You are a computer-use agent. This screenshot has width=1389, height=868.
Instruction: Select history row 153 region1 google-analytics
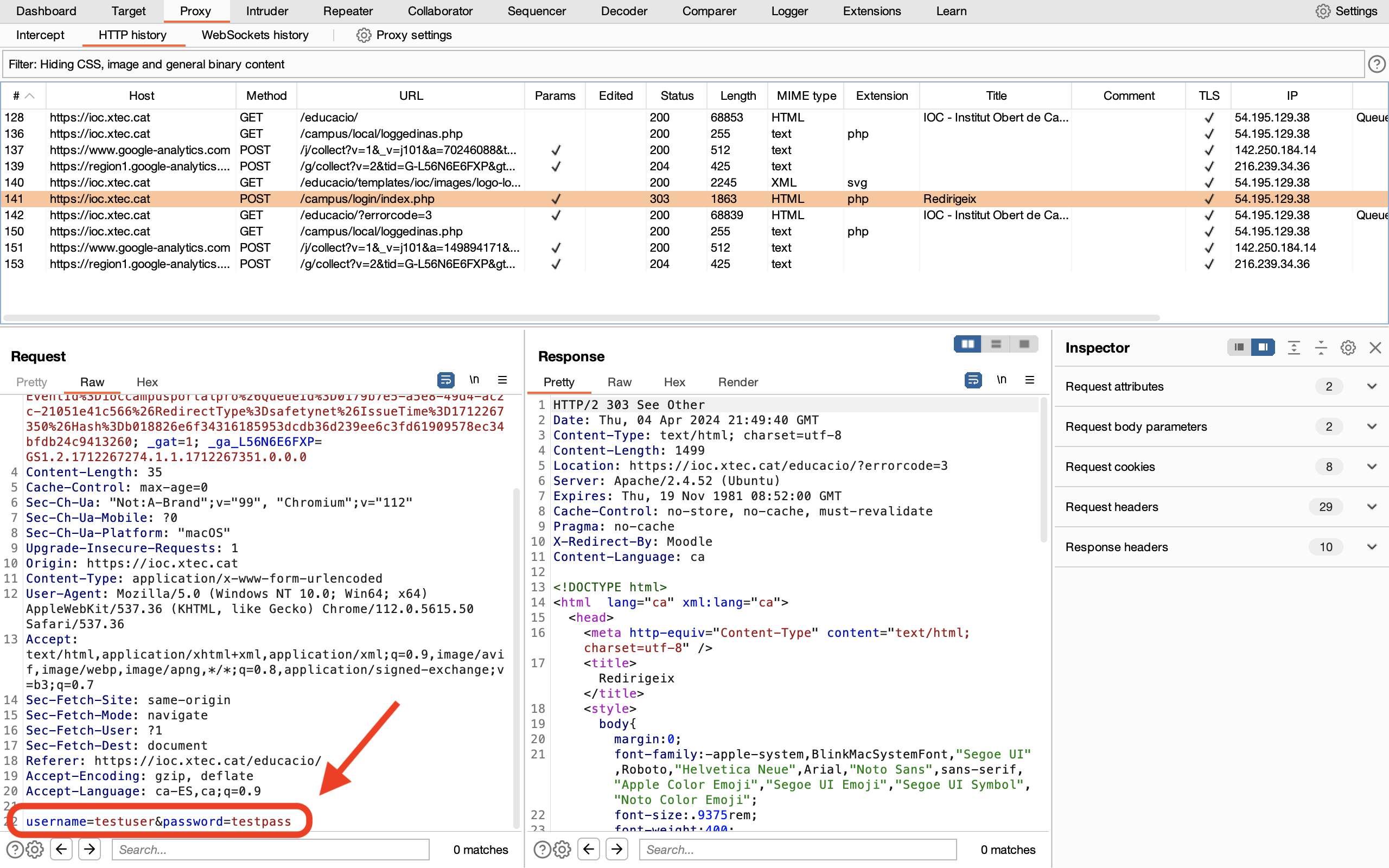[x=694, y=264]
